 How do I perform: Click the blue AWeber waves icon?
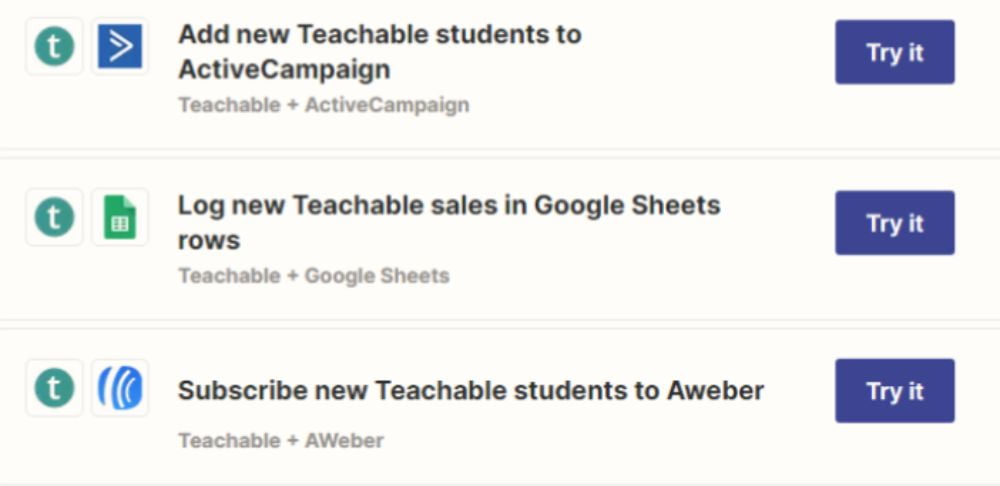point(120,388)
